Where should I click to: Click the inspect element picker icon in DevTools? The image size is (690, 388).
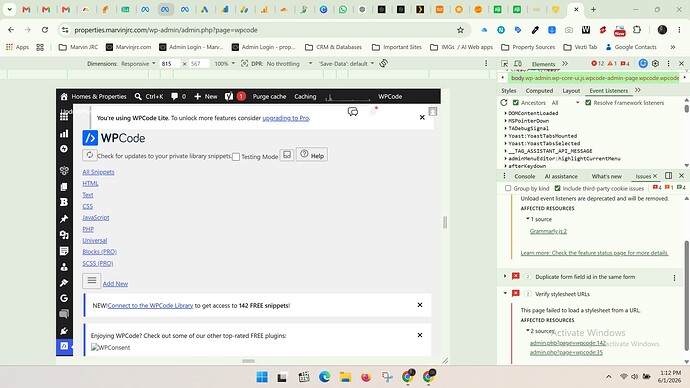[x=504, y=64]
